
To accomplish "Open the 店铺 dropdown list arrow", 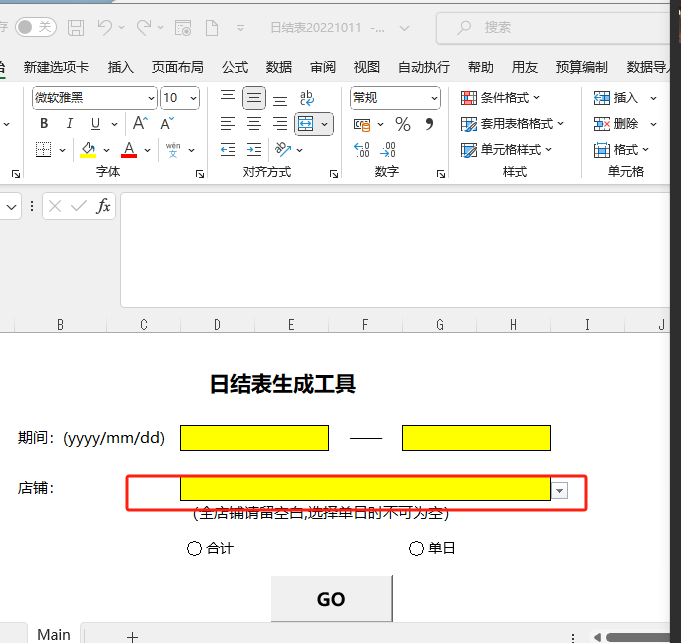I will 560,490.
